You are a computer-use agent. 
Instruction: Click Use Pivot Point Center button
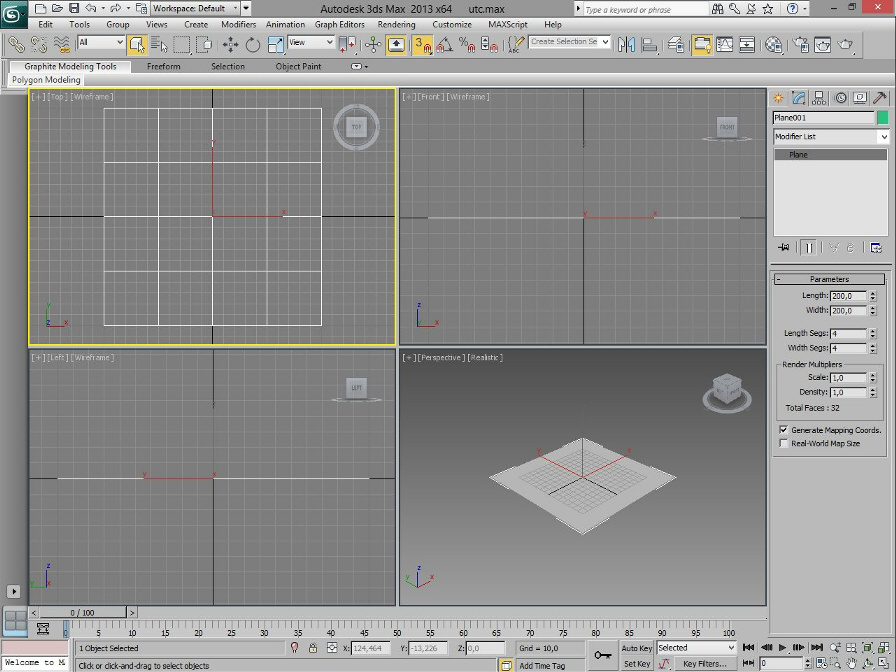tap(347, 45)
